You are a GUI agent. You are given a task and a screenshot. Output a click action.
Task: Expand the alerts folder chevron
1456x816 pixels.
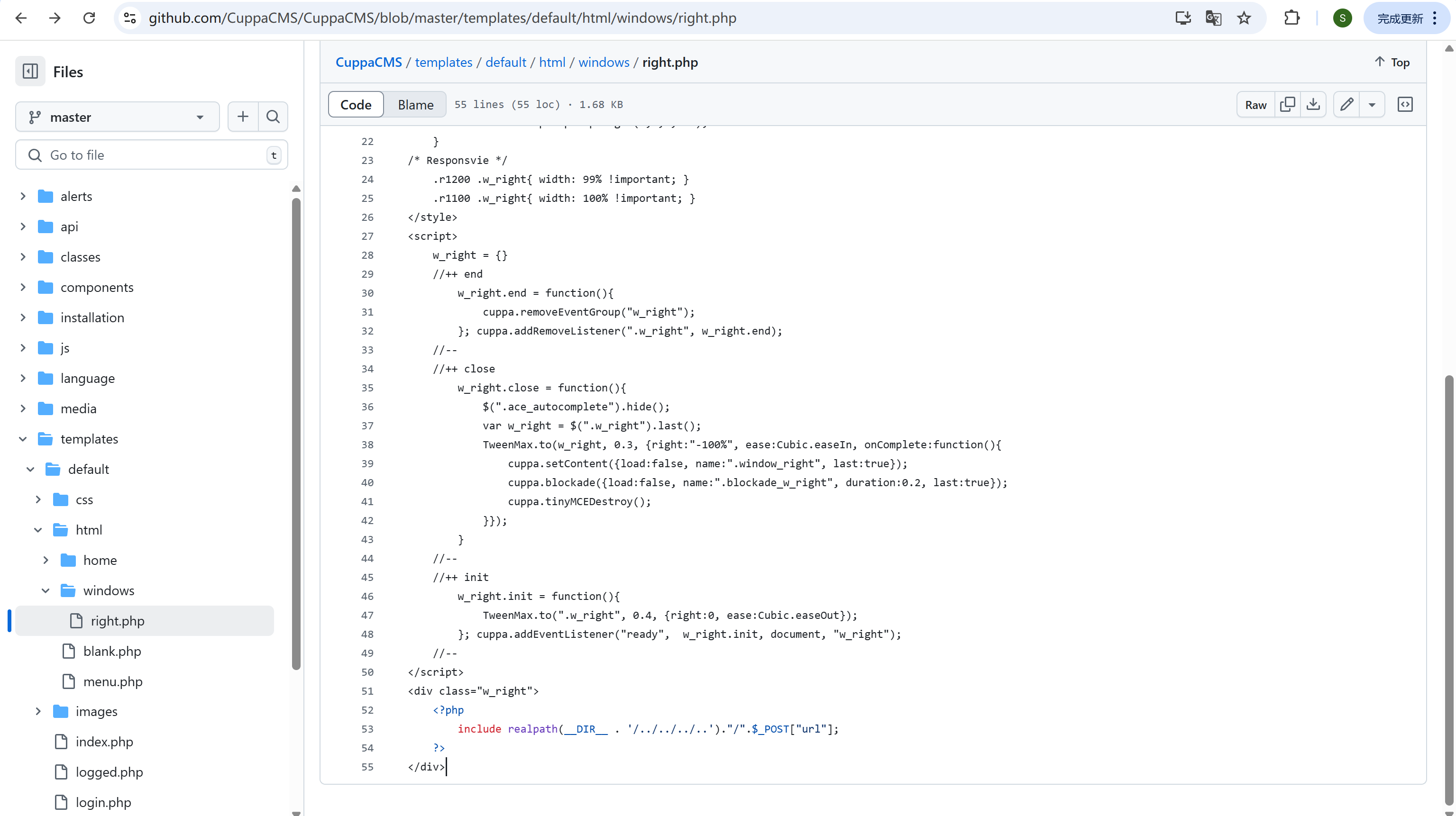coord(23,196)
